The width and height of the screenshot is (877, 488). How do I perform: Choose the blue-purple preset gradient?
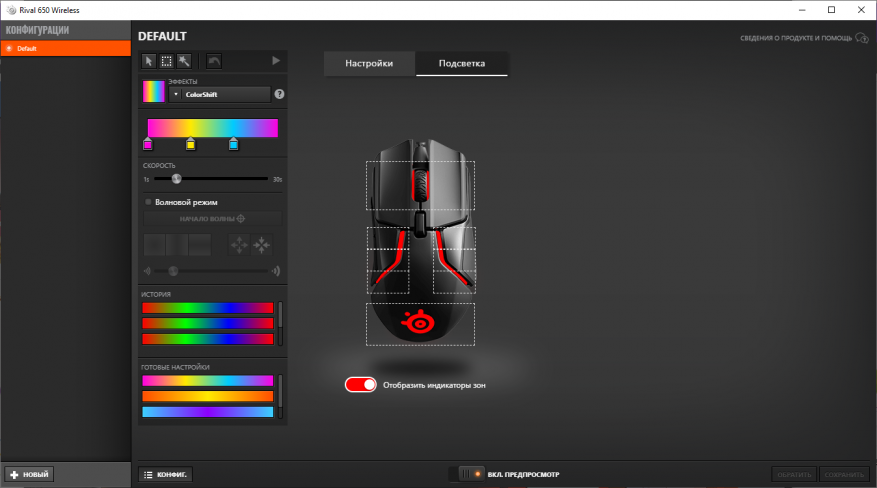pos(208,412)
